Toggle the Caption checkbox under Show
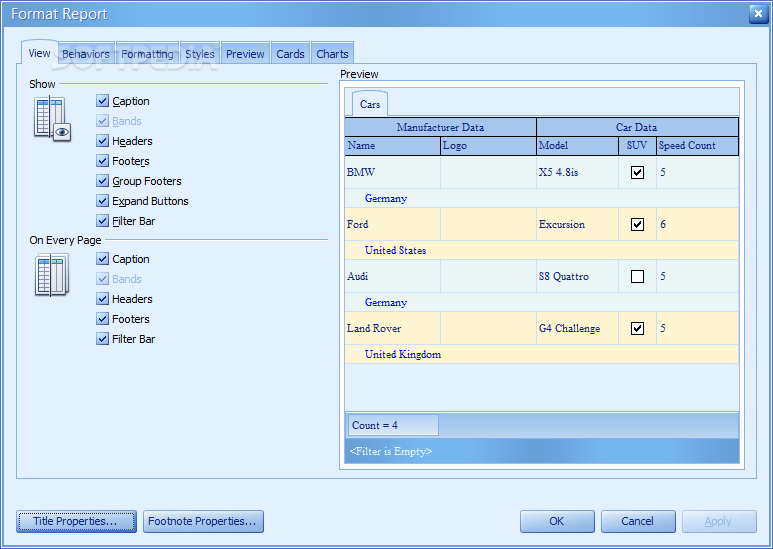Image resolution: width=773 pixels, height=549 pixels. (103, 101)
